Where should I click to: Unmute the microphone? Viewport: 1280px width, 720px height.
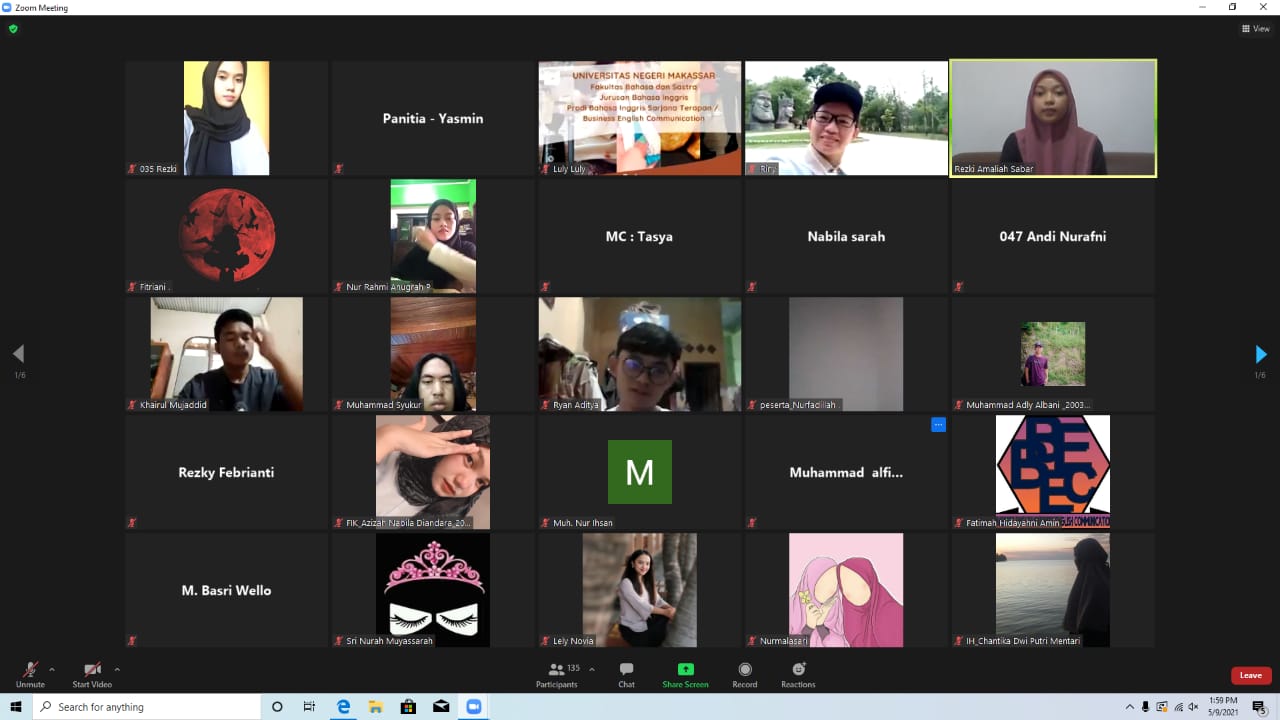click(30, 674)
